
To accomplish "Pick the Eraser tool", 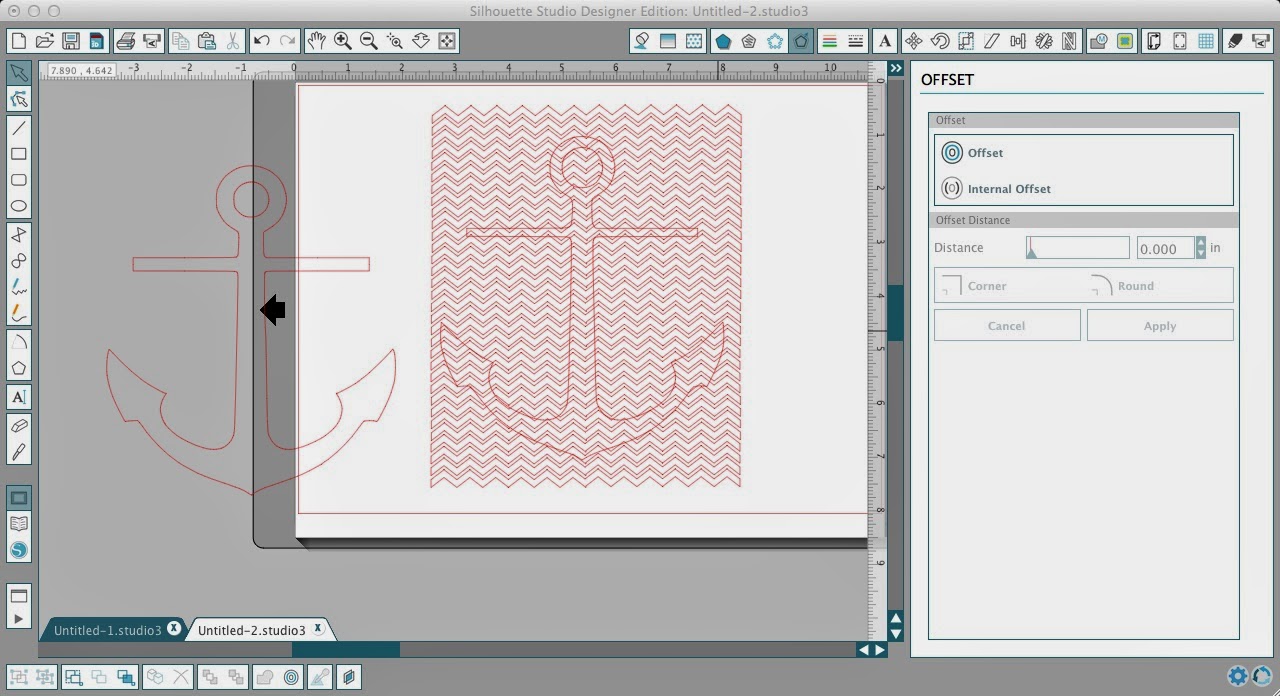I will tap(18, 426).
